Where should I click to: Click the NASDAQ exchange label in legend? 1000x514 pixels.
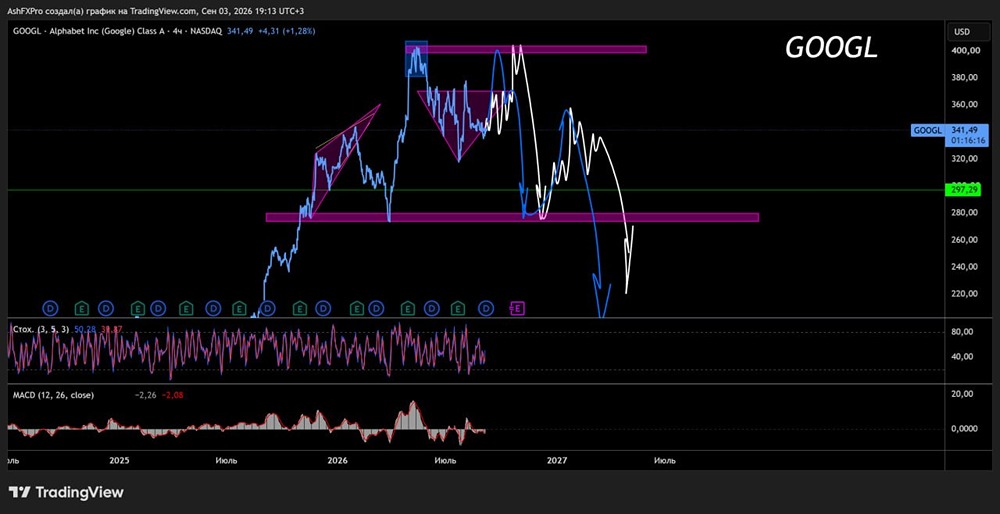207,31
